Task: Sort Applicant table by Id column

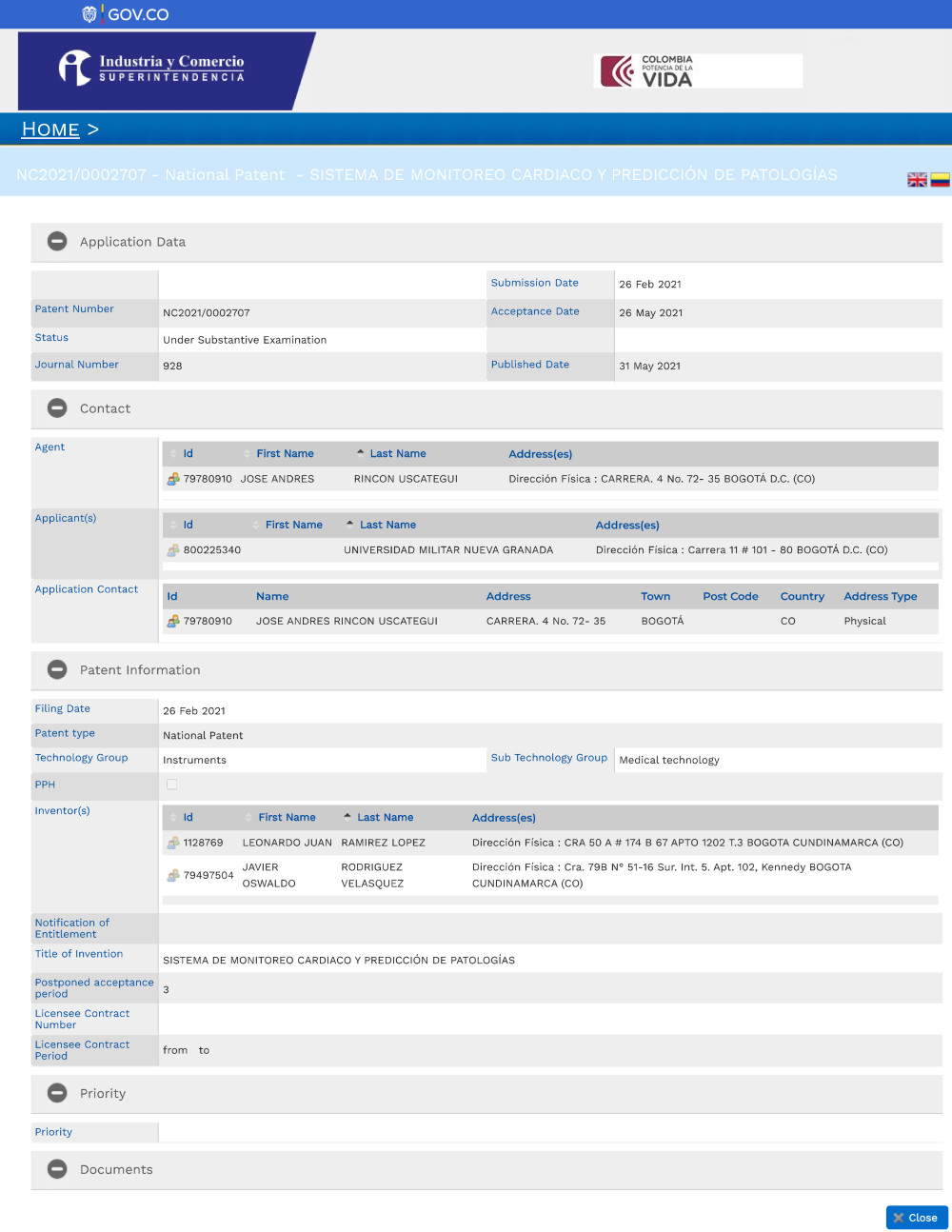Action: click(188, 526)
